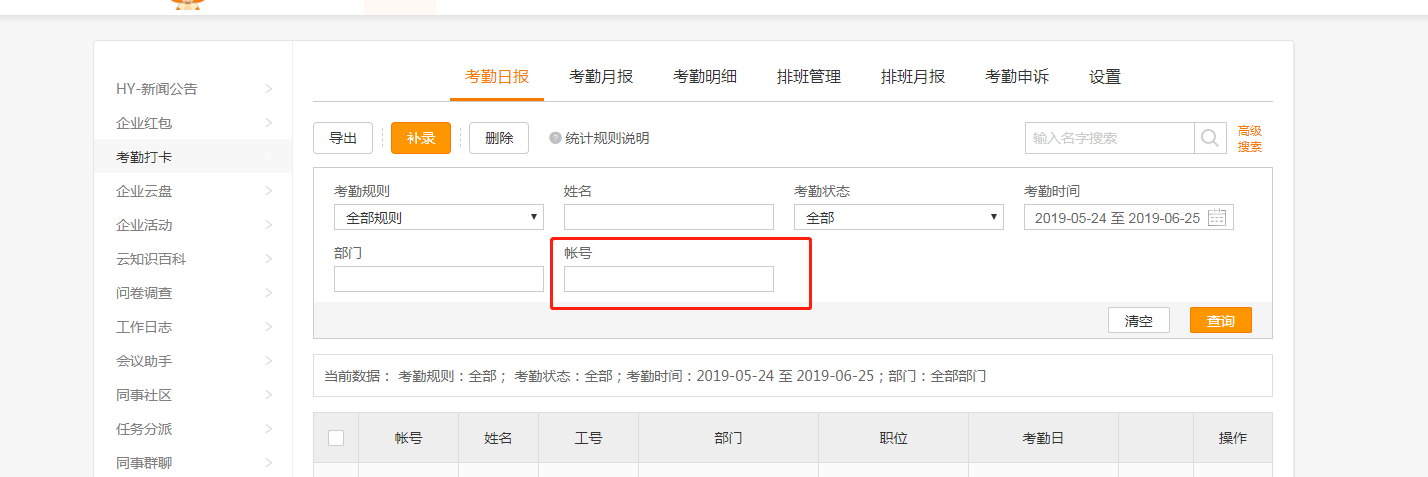Image resolution: width=1428 pixels, height=477 pixels.
Task: Open the 统计规则说明 link
Action: 607,138
